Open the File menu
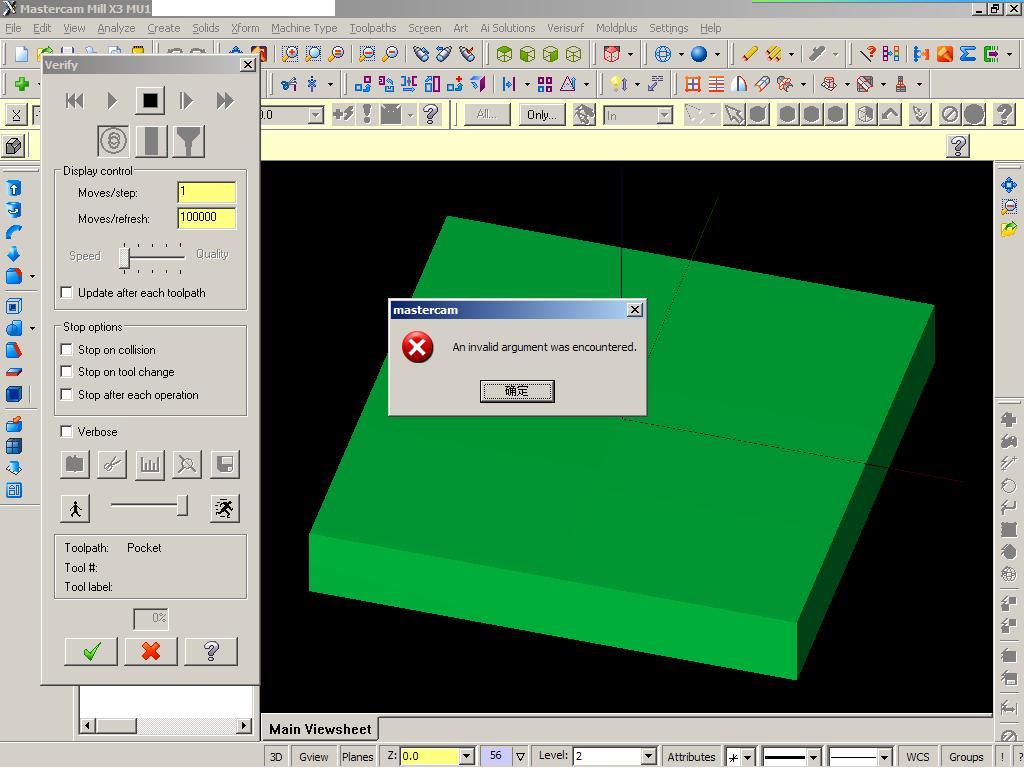 (13, 28)
